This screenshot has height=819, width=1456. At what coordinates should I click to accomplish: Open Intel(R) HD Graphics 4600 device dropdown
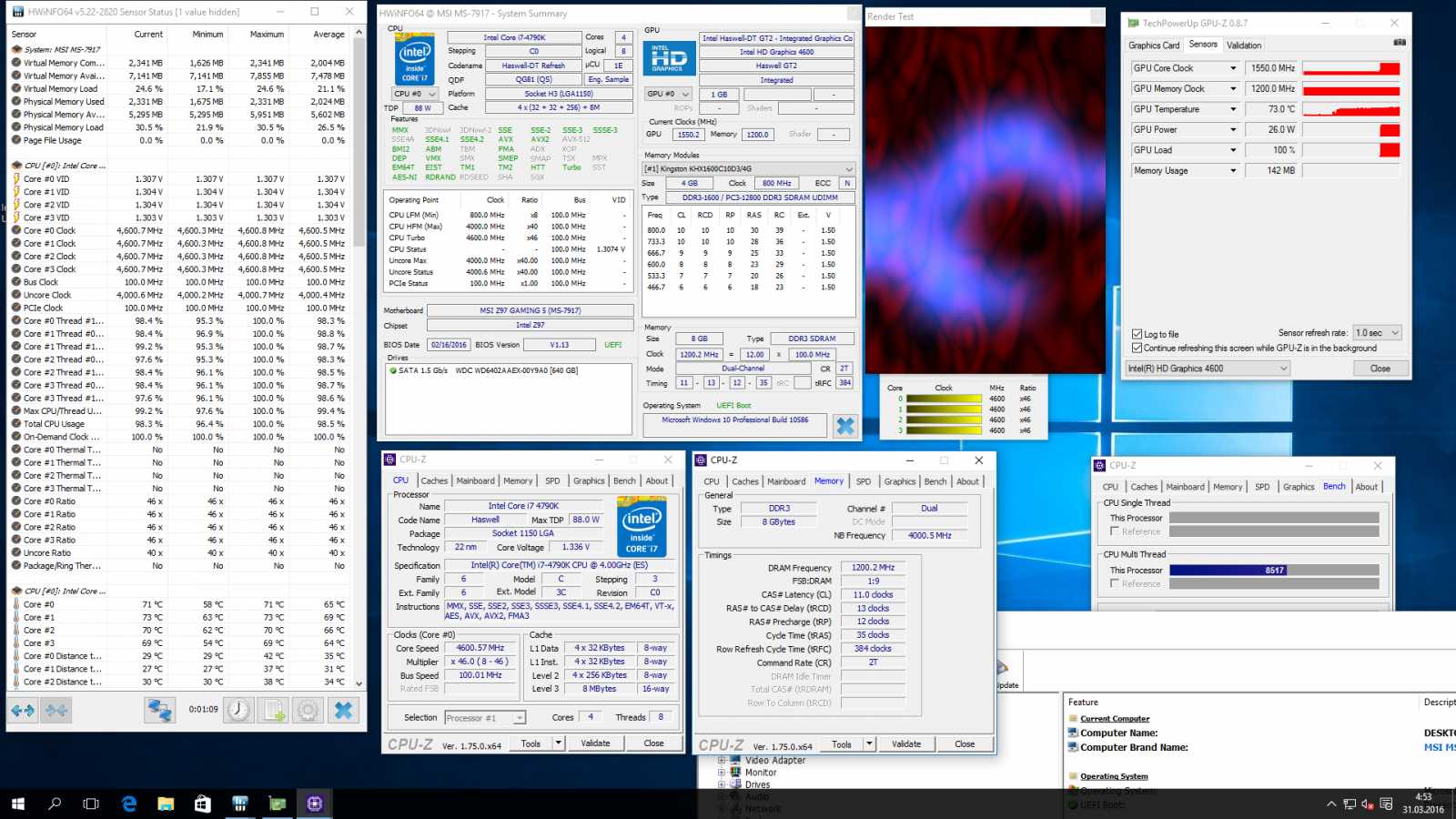[1208, 369]
